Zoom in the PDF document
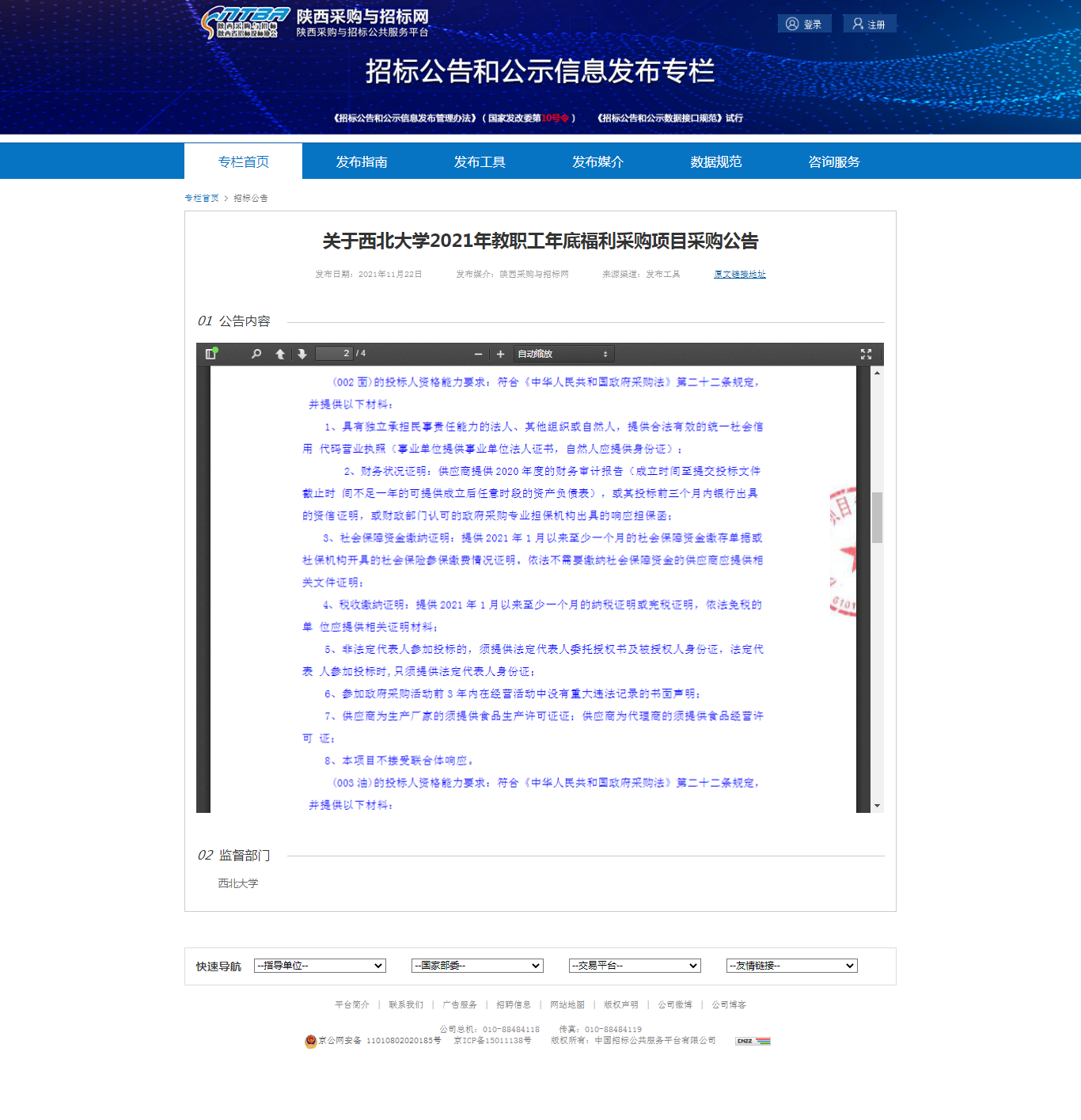This screenshot has height=1120, width=1081. [500, 354]
